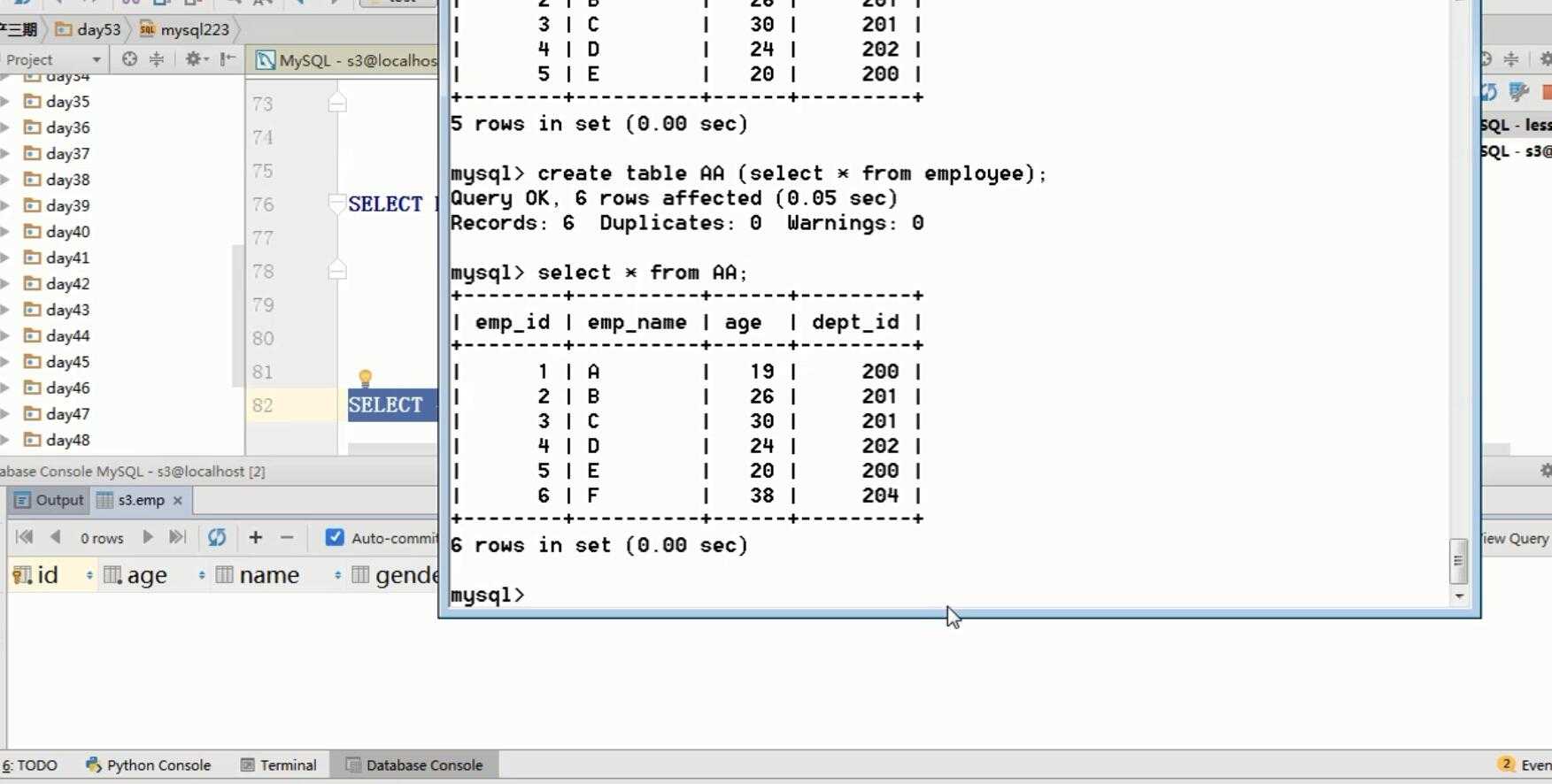
Task: Click the Database panel collapse all icon
Action: 1511,59
